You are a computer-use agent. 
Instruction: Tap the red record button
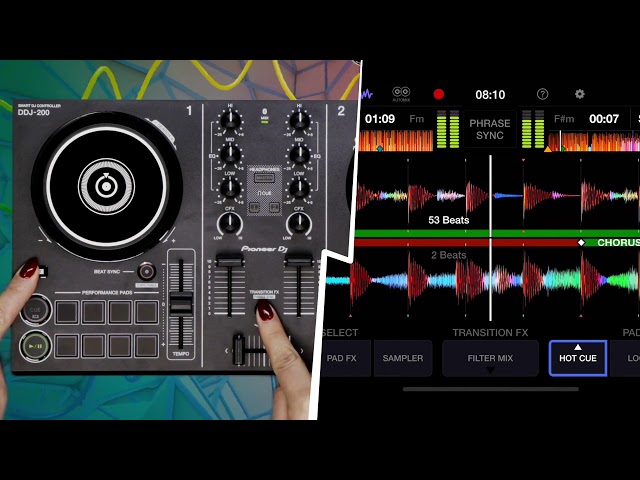point(439,94)
